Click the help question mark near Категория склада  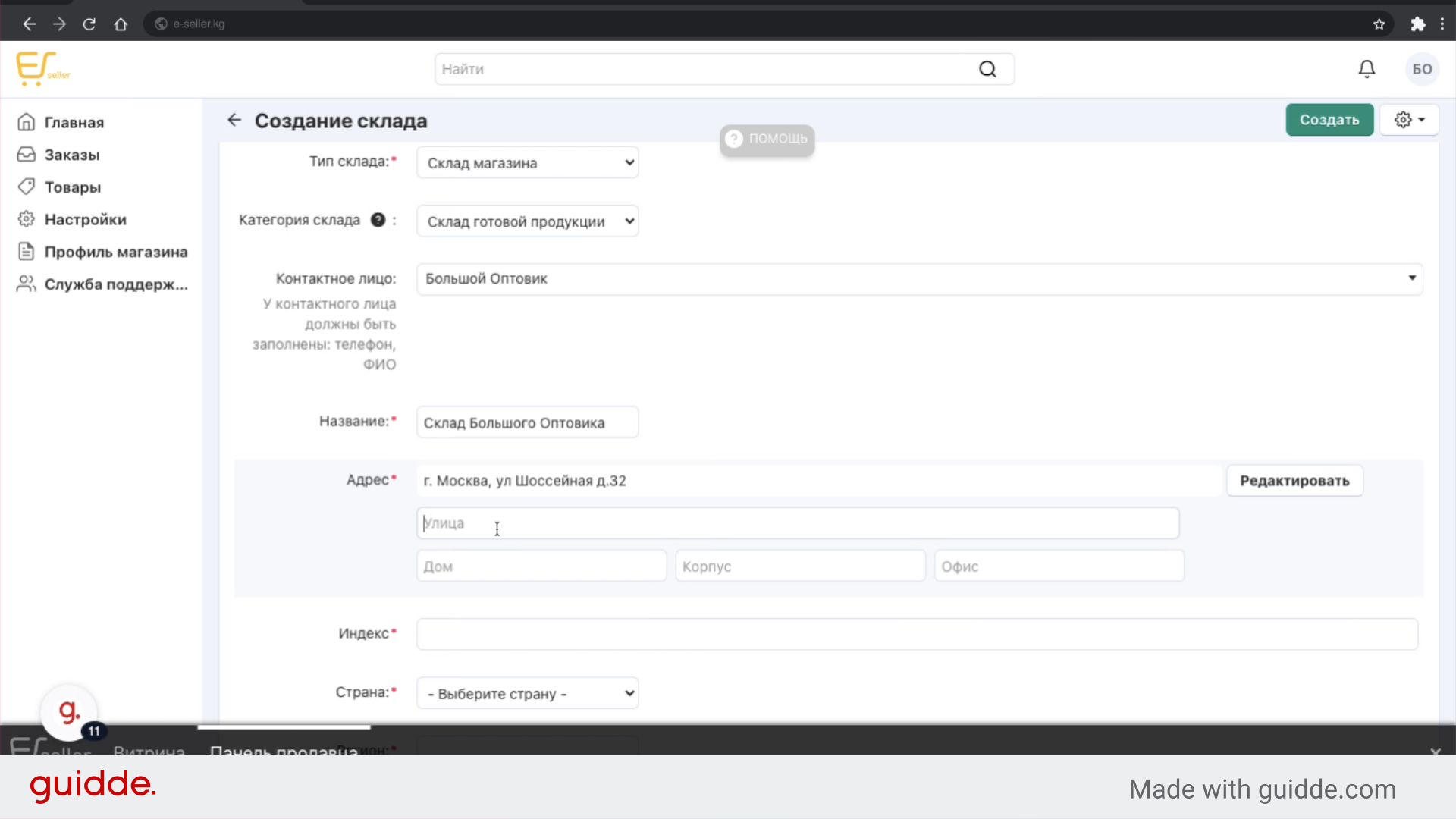click(378, 220)
